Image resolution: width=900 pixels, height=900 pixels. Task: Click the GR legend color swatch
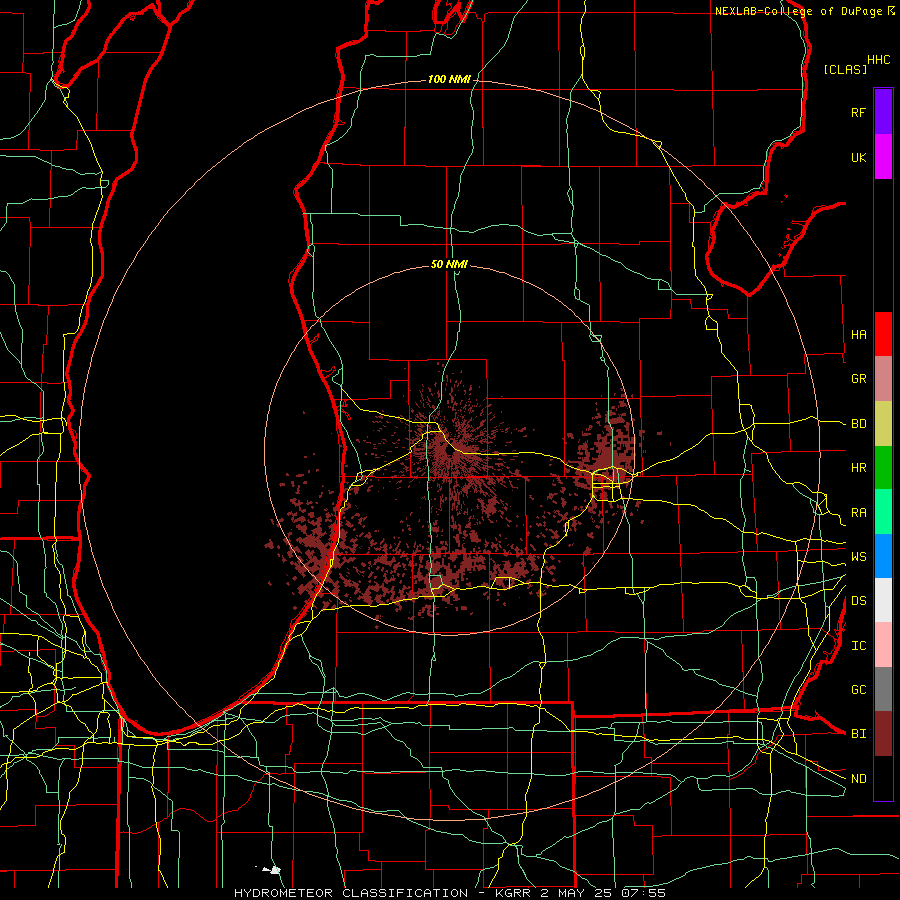click(883, 379)
